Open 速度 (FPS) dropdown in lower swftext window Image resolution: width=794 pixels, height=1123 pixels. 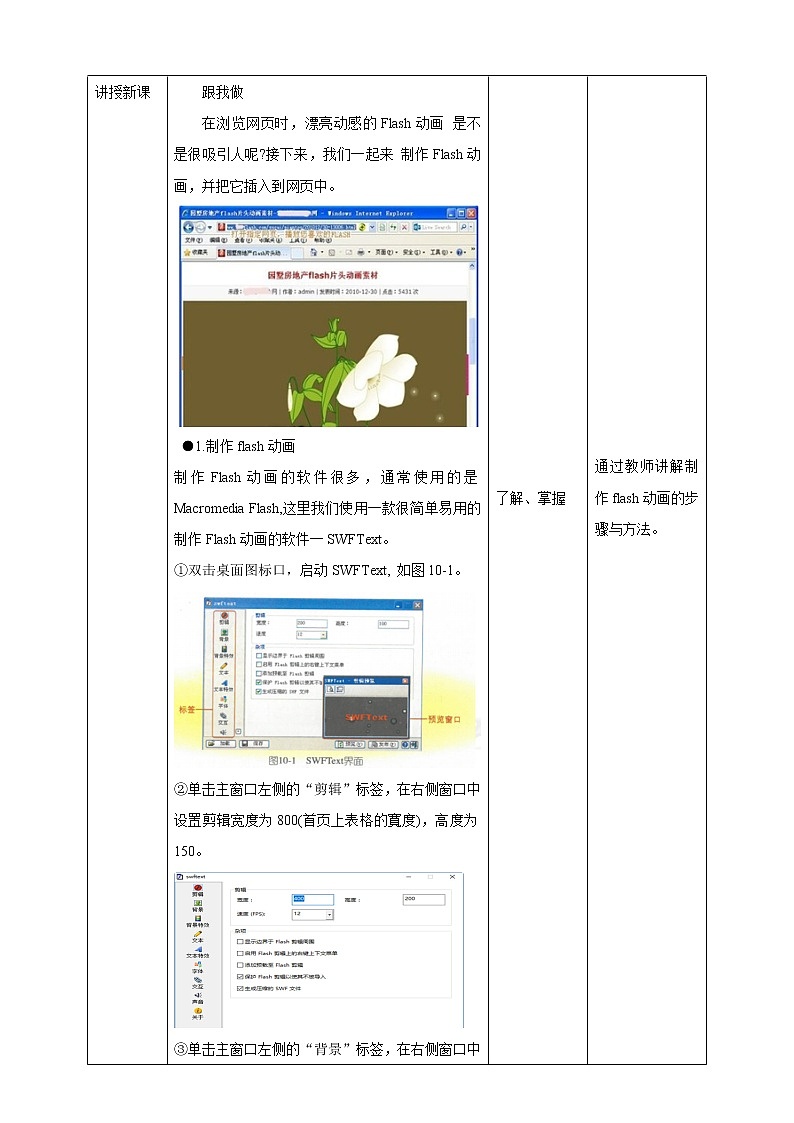pyautogui.click(x=329, y=915)
